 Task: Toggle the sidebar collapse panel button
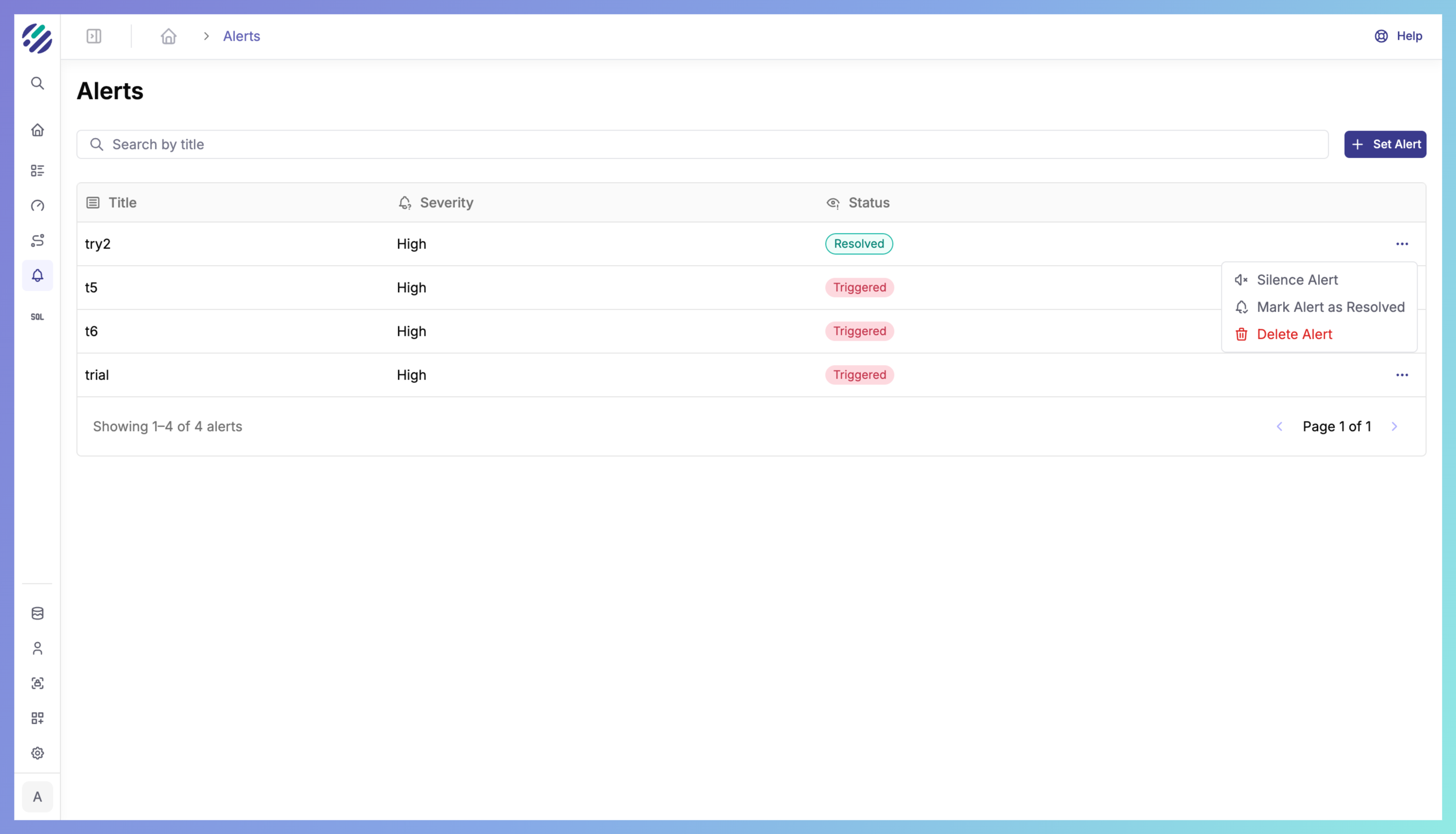pos(94,36)
